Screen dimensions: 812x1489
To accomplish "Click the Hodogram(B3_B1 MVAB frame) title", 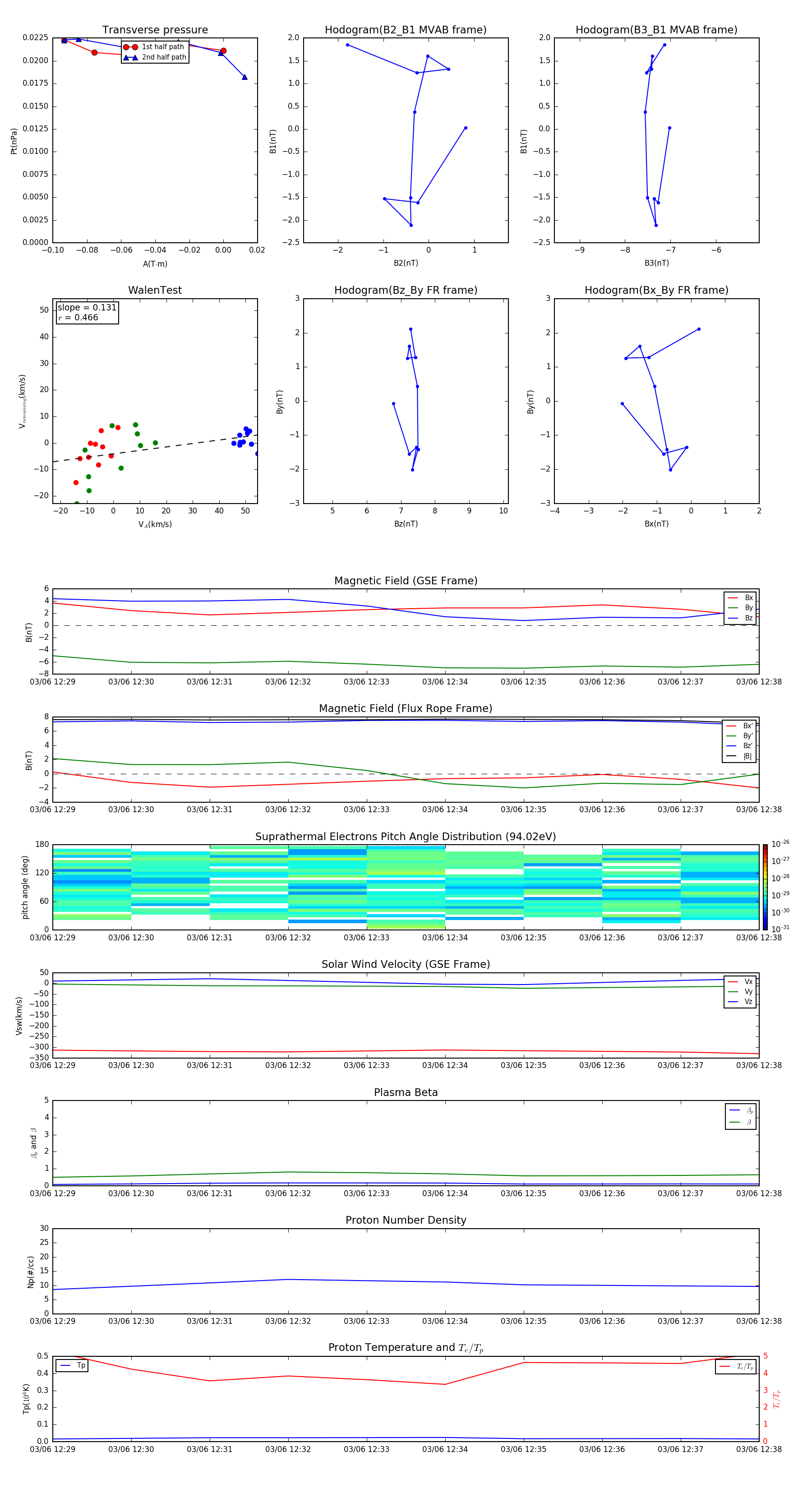I will point(656,30).
